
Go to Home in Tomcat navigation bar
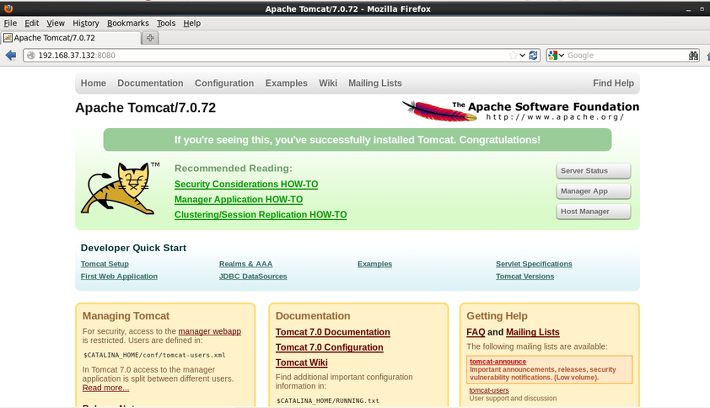[93, 83]
